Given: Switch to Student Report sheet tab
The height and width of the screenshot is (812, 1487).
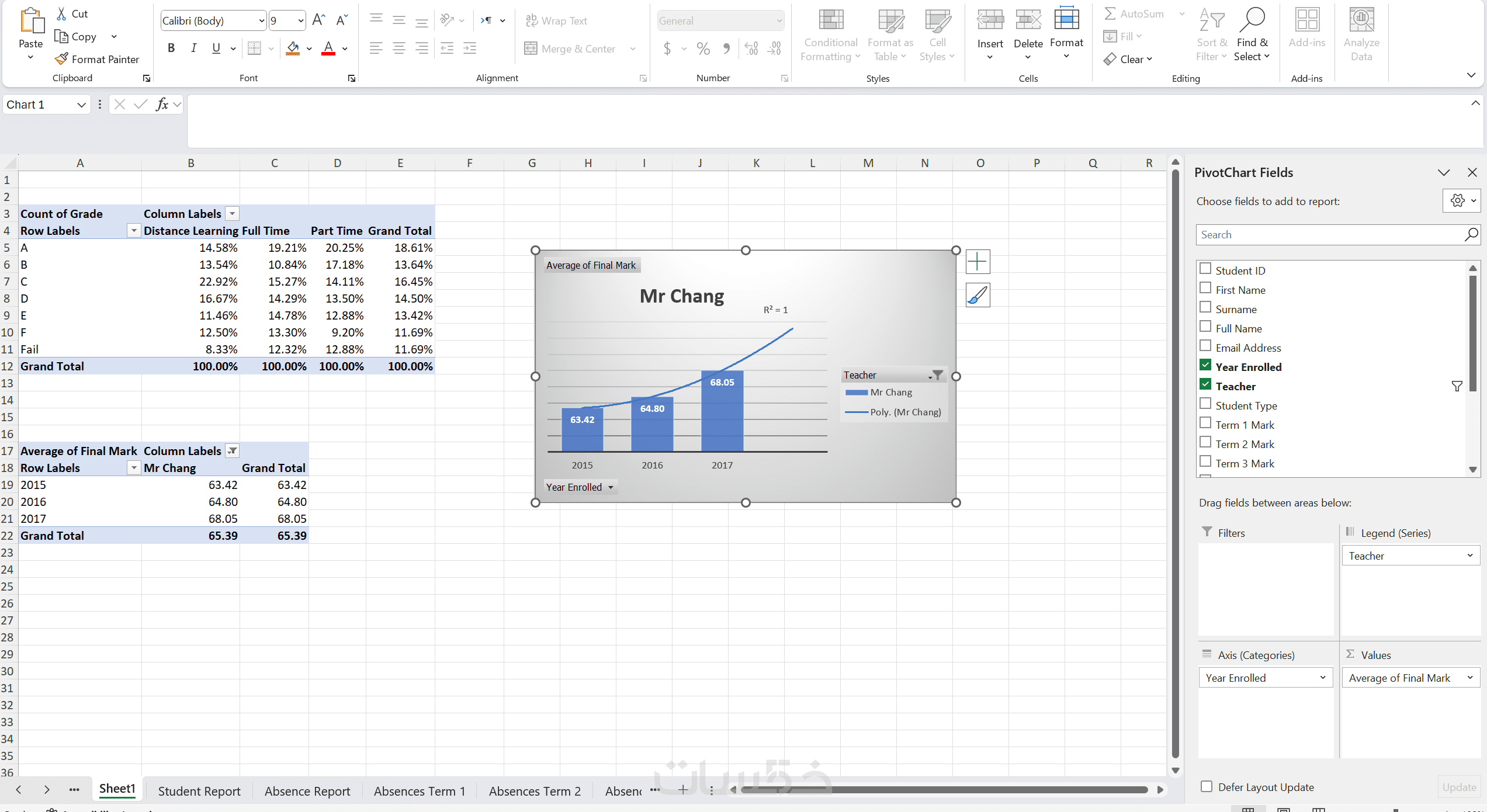Looking at the screenshot, I should [199, 791].
